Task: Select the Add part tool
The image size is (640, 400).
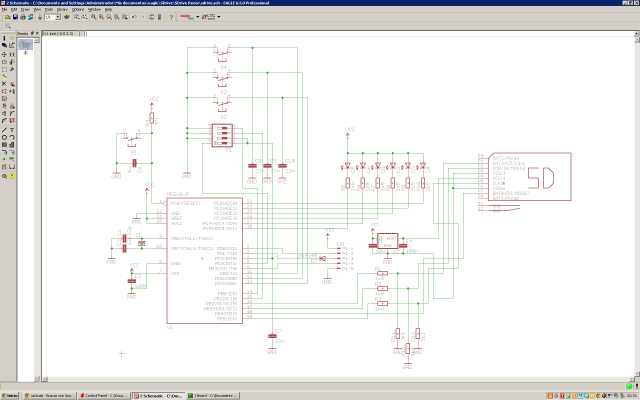Action: (x=12, y=84)
